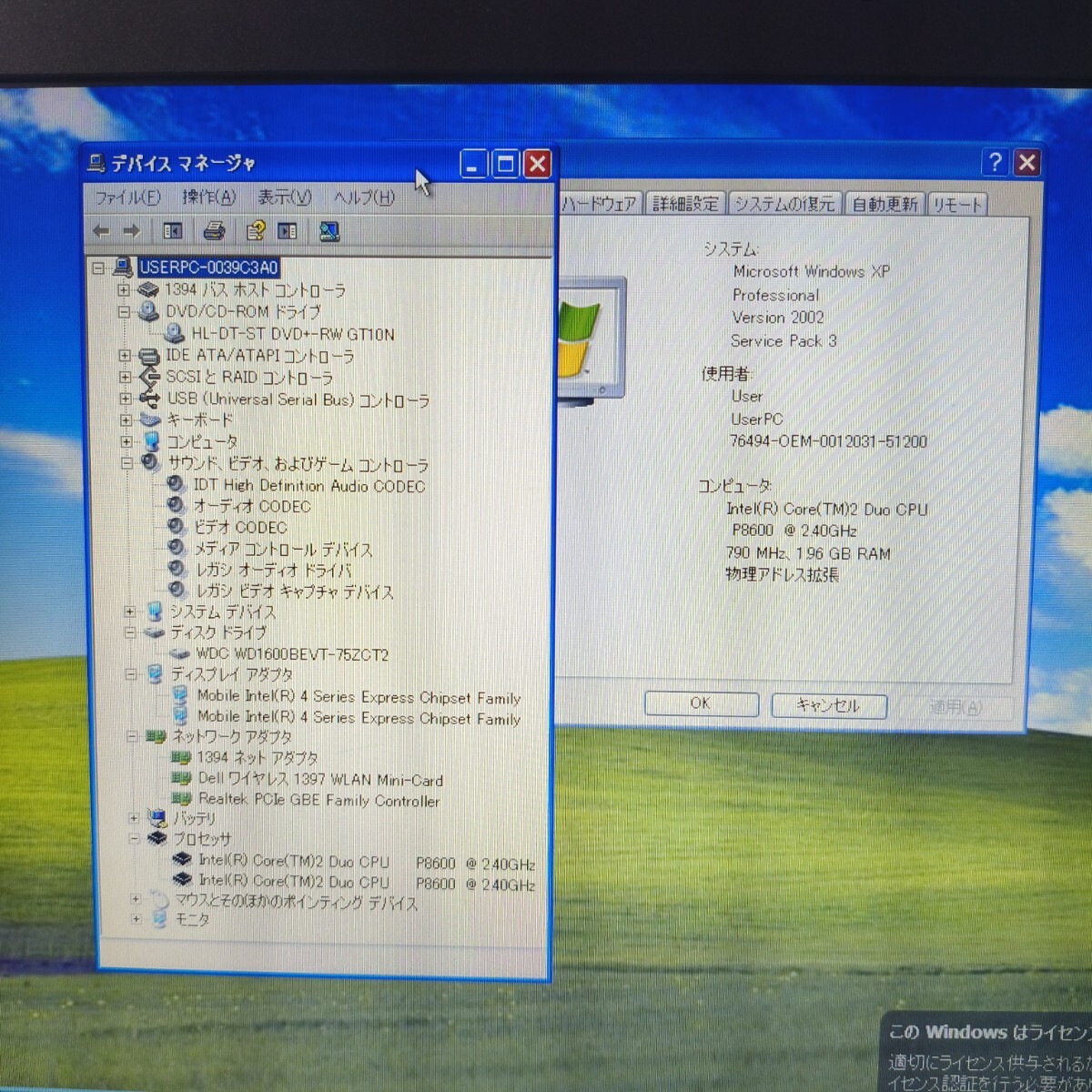Click the Print icon in the toolbar
The image size is (1092, 1092).
click(213, 230)
